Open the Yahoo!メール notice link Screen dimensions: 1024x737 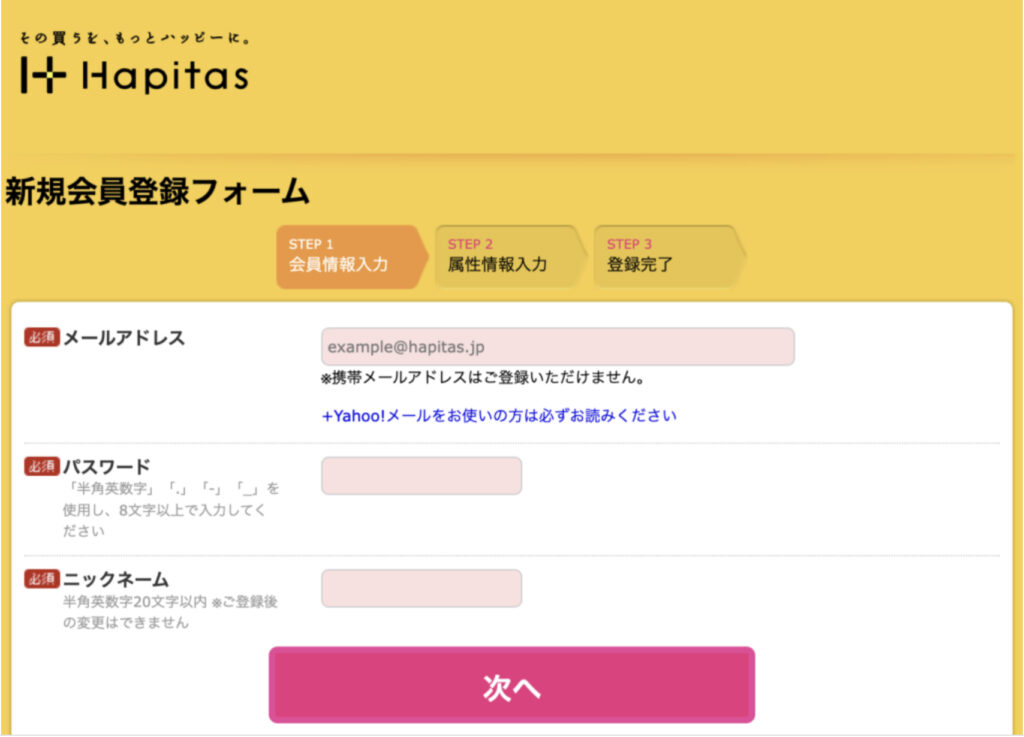point(499,415)
